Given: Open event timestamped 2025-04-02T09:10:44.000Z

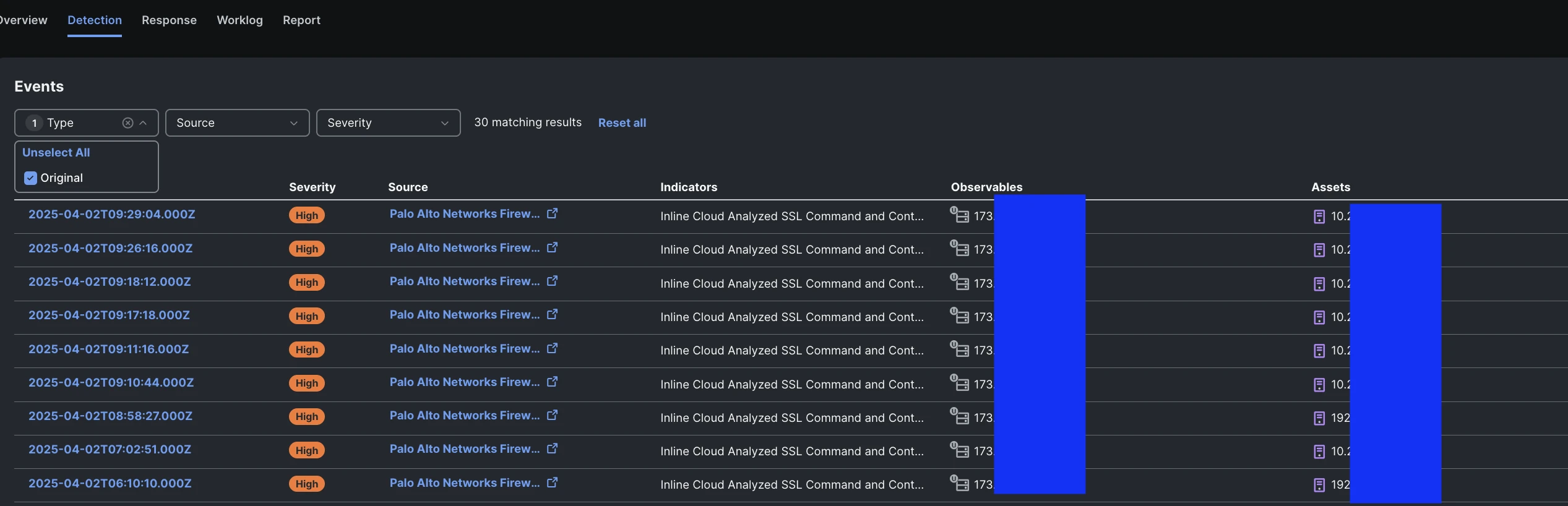Looking at the screenshot, I should tap(111, 383).
